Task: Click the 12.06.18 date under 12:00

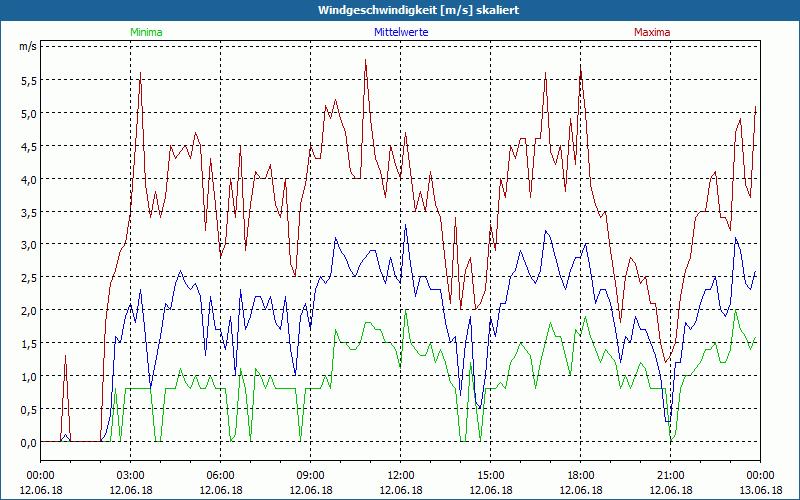Action: tap(401, 490)
